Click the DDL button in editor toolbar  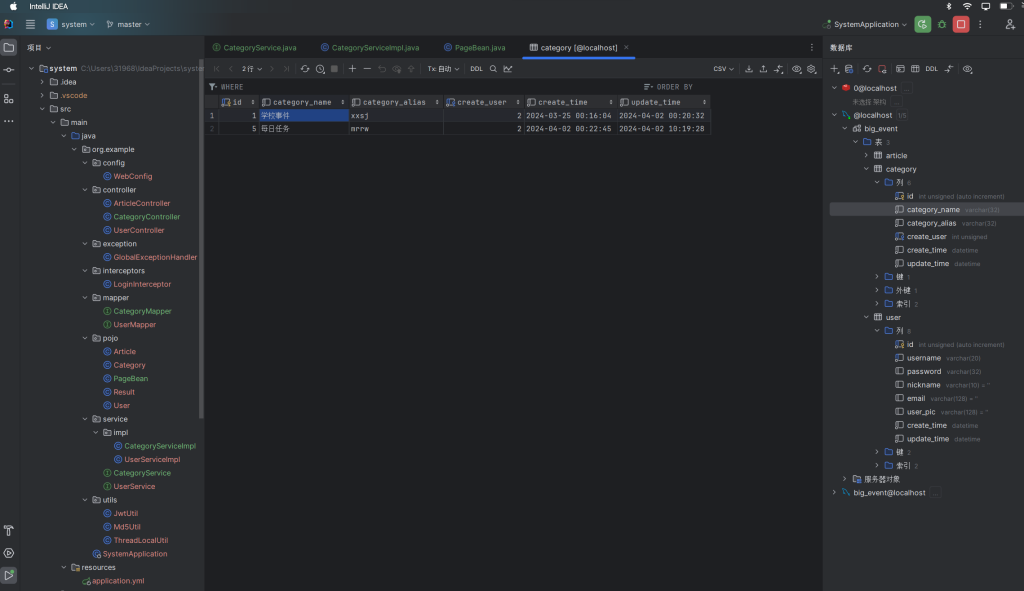click(x=476, y=69)
